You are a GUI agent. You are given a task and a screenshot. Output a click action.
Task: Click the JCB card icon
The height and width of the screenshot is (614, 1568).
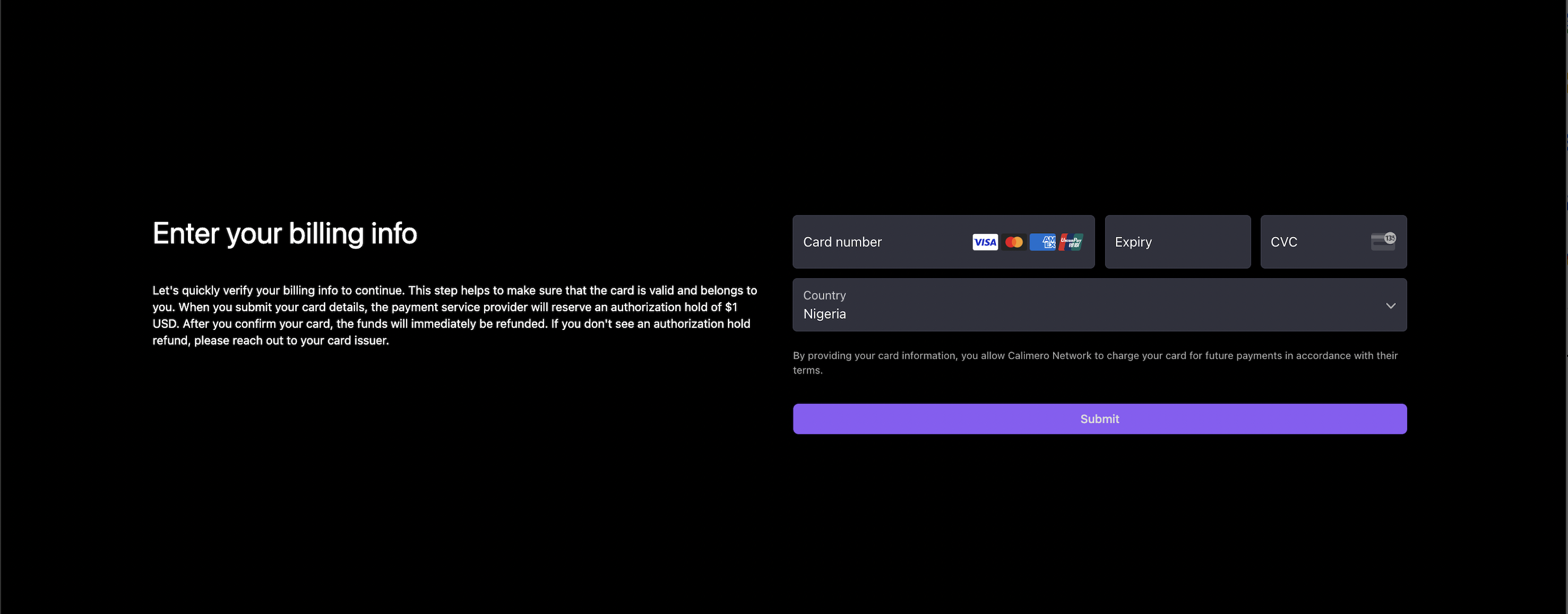click(1071, 242)
